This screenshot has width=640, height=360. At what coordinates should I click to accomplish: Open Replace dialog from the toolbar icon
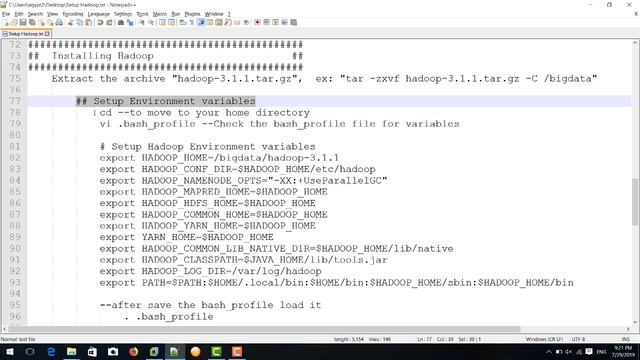point(130,22)
